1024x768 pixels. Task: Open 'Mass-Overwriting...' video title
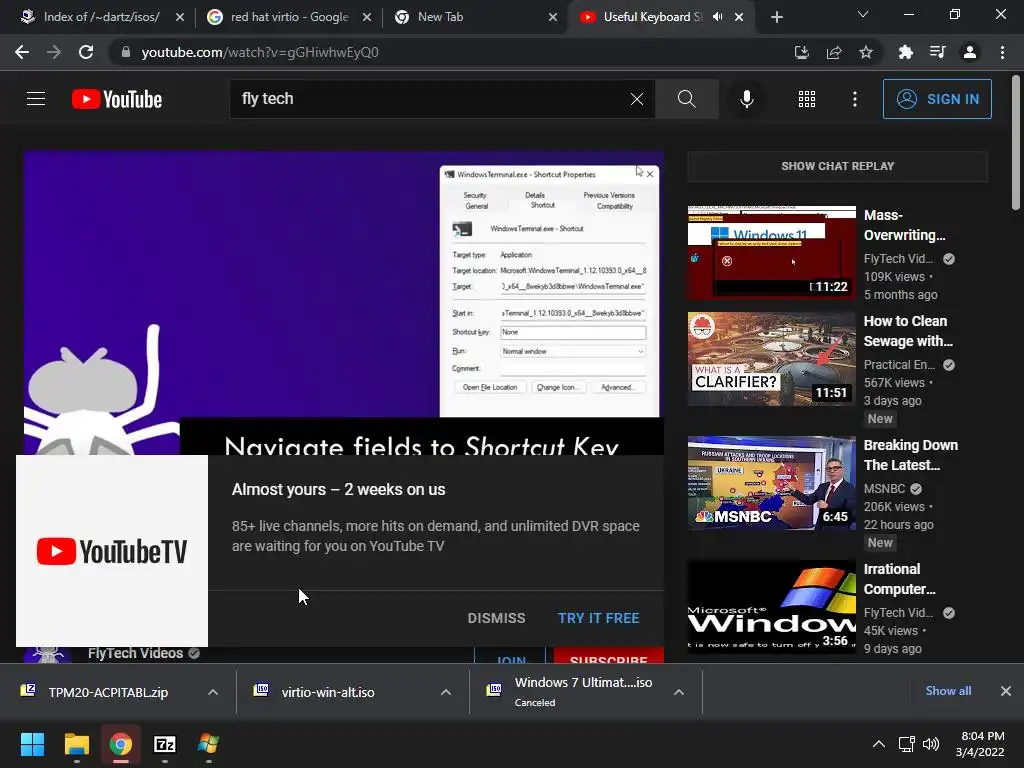click(904, 225)
